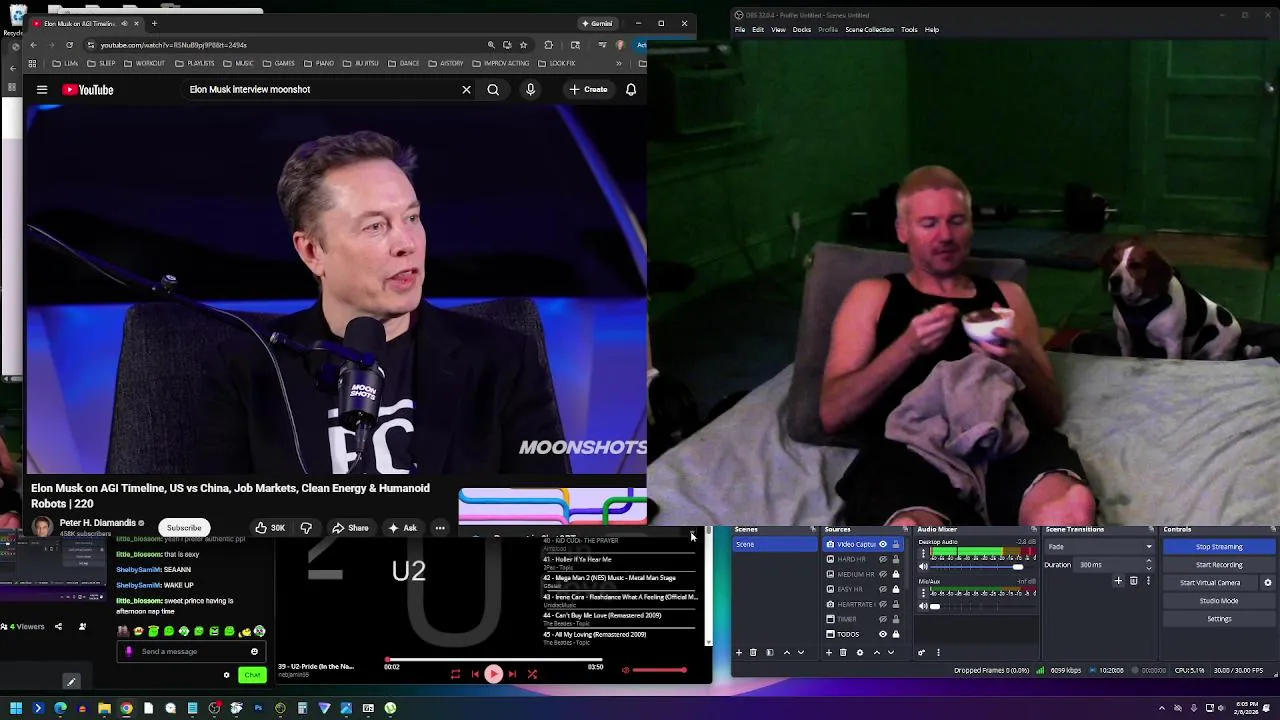The height and width of the screenshot is (720, 1280).
Task: Show the HARD HR source
Action: click(883, 559)
